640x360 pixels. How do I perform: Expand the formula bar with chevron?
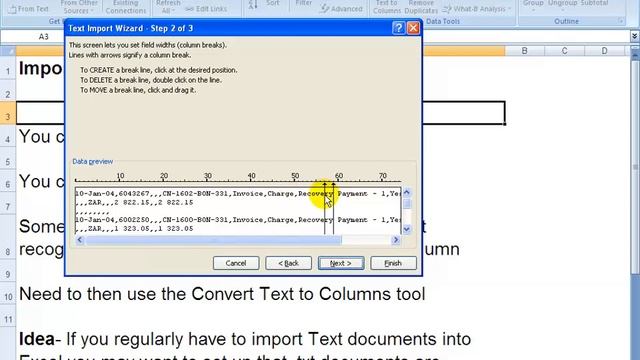coord(634,36)
